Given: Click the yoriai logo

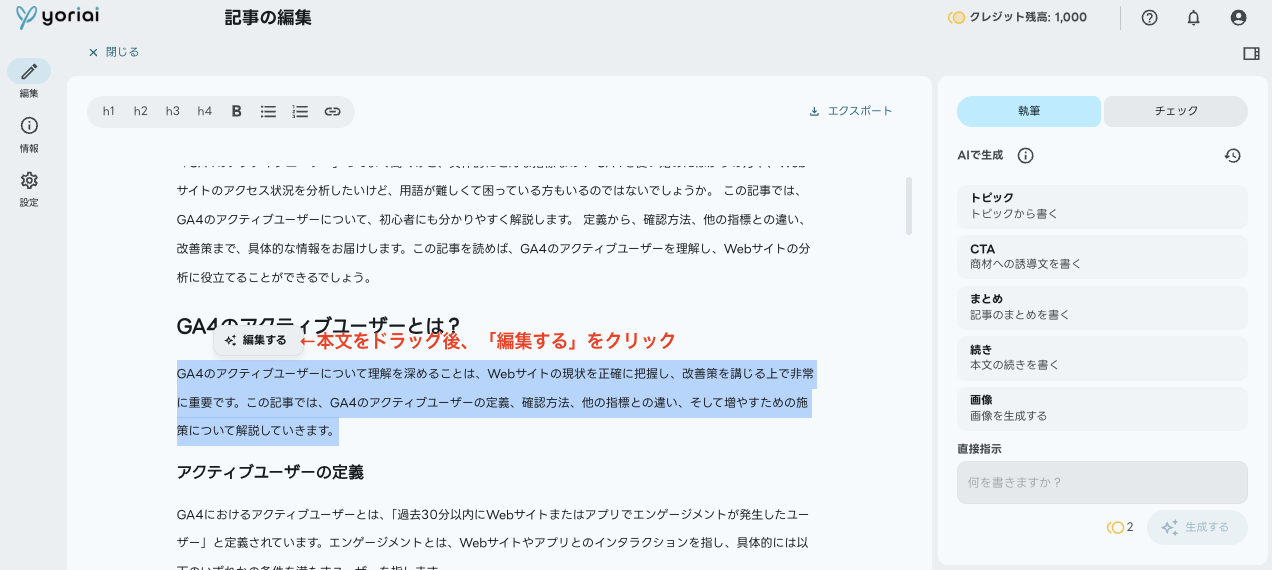Looking at the screenshot, I should coord(57,17).
